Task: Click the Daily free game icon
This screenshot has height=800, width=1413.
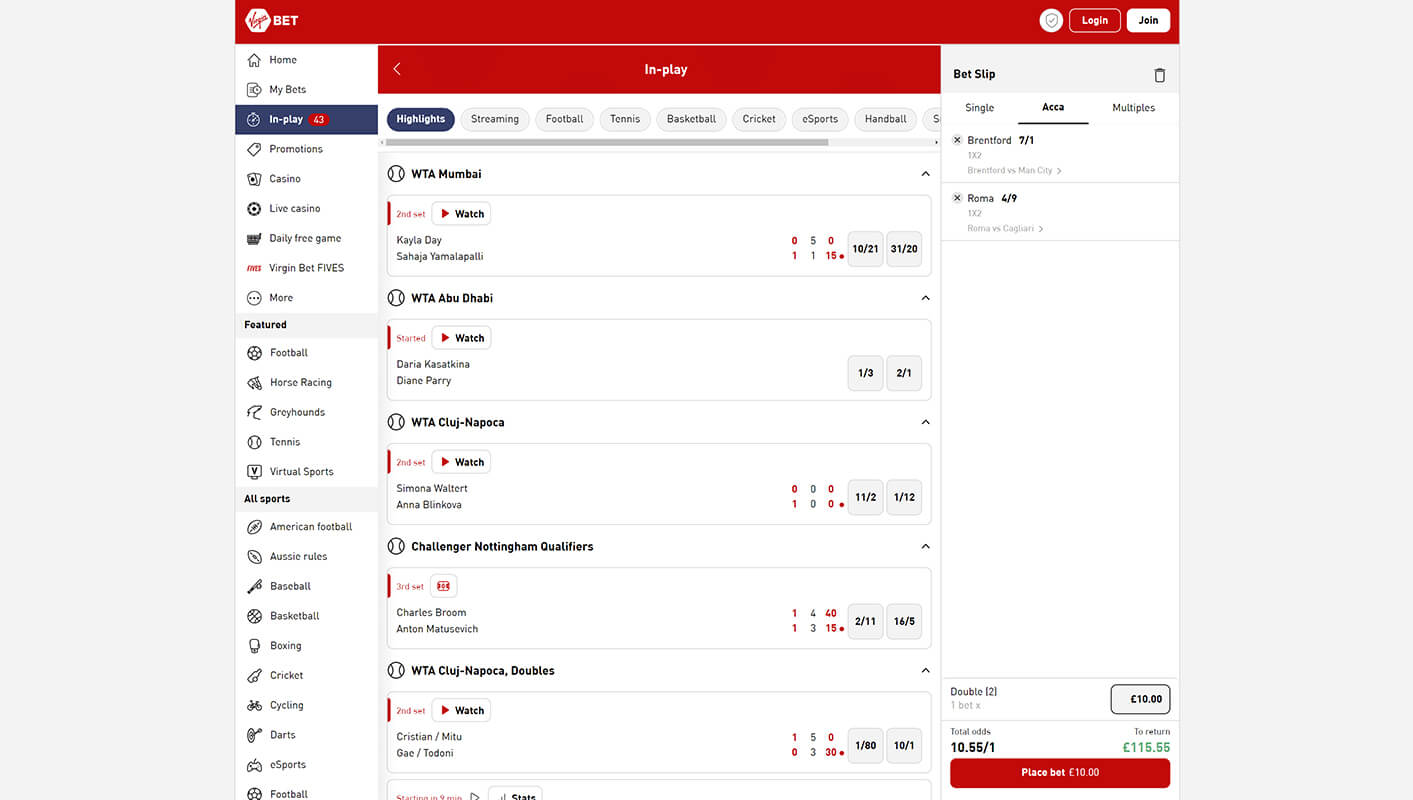Action: click(x=254, y=239)
